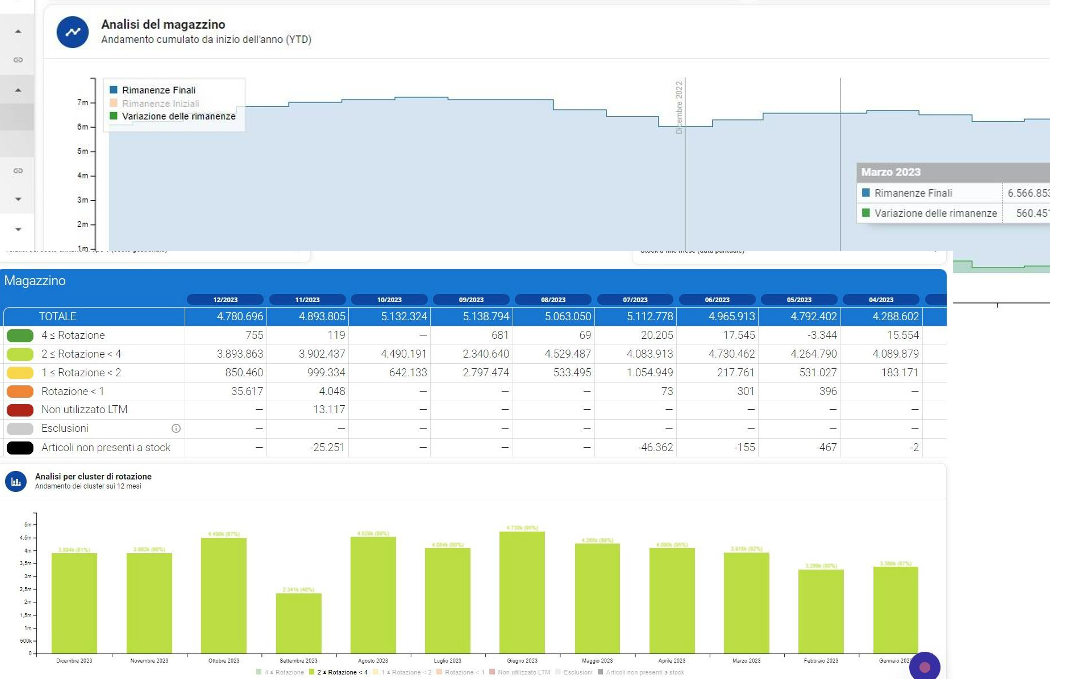The image size is (1072, 700).
Task: Click the cell value 35.617 in 'Rotazione < 1' row
Action: coord(247,391)
